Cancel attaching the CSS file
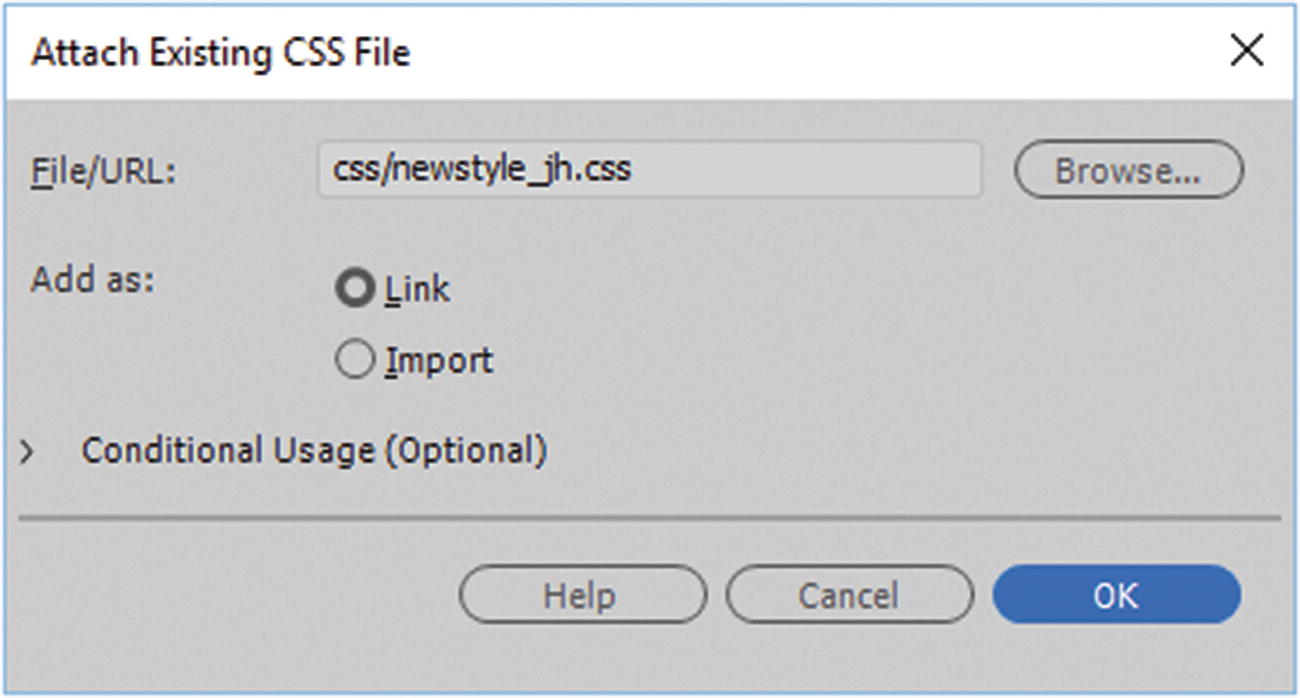Viewport: 1300px width, 698px height. click(848, 595)
